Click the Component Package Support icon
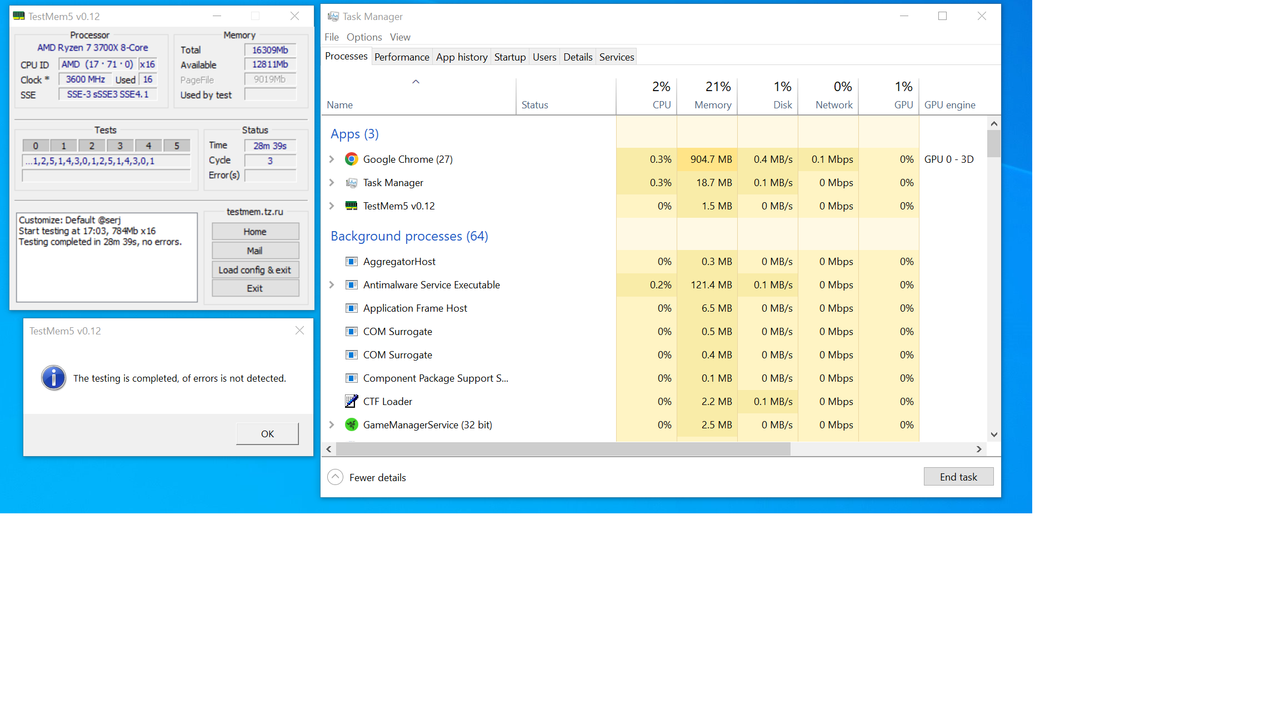1280x720 pixels. coord(351,378)
